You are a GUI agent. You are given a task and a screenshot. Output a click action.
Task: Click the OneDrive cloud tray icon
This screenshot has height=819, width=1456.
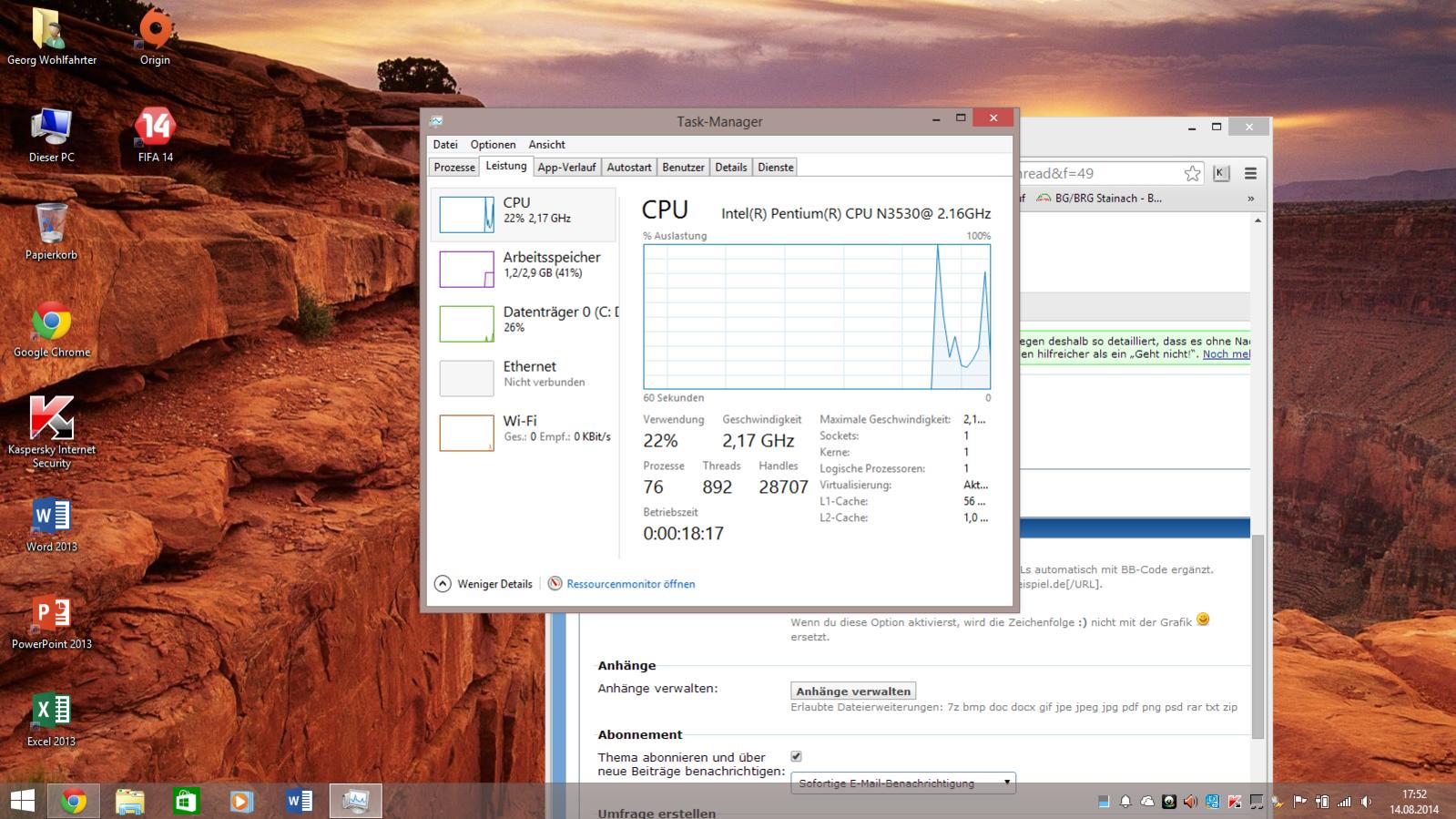(x=1147, y=802)
